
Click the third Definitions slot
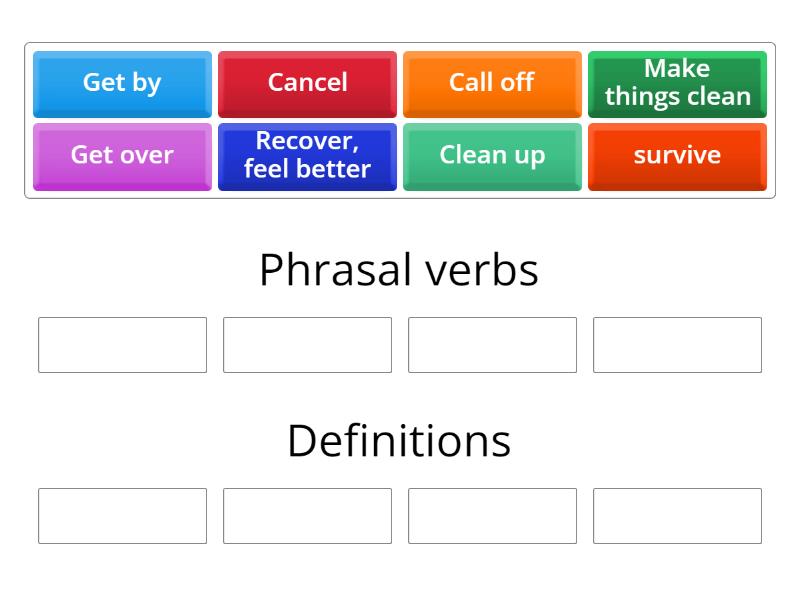492,516
